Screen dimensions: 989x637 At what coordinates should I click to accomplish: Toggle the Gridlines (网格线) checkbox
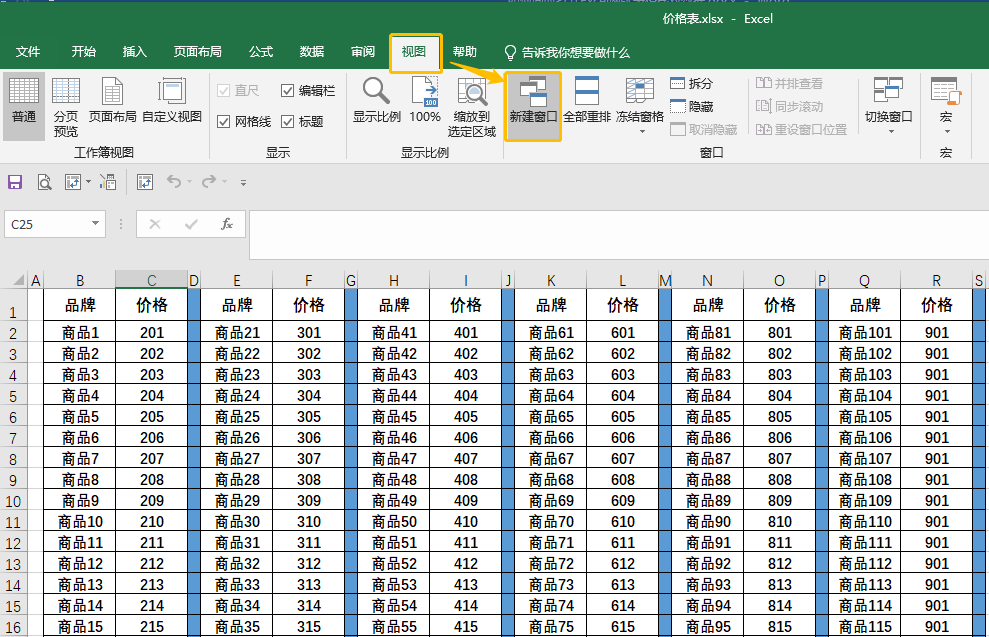pyautogui.click(x=223, y=121)
